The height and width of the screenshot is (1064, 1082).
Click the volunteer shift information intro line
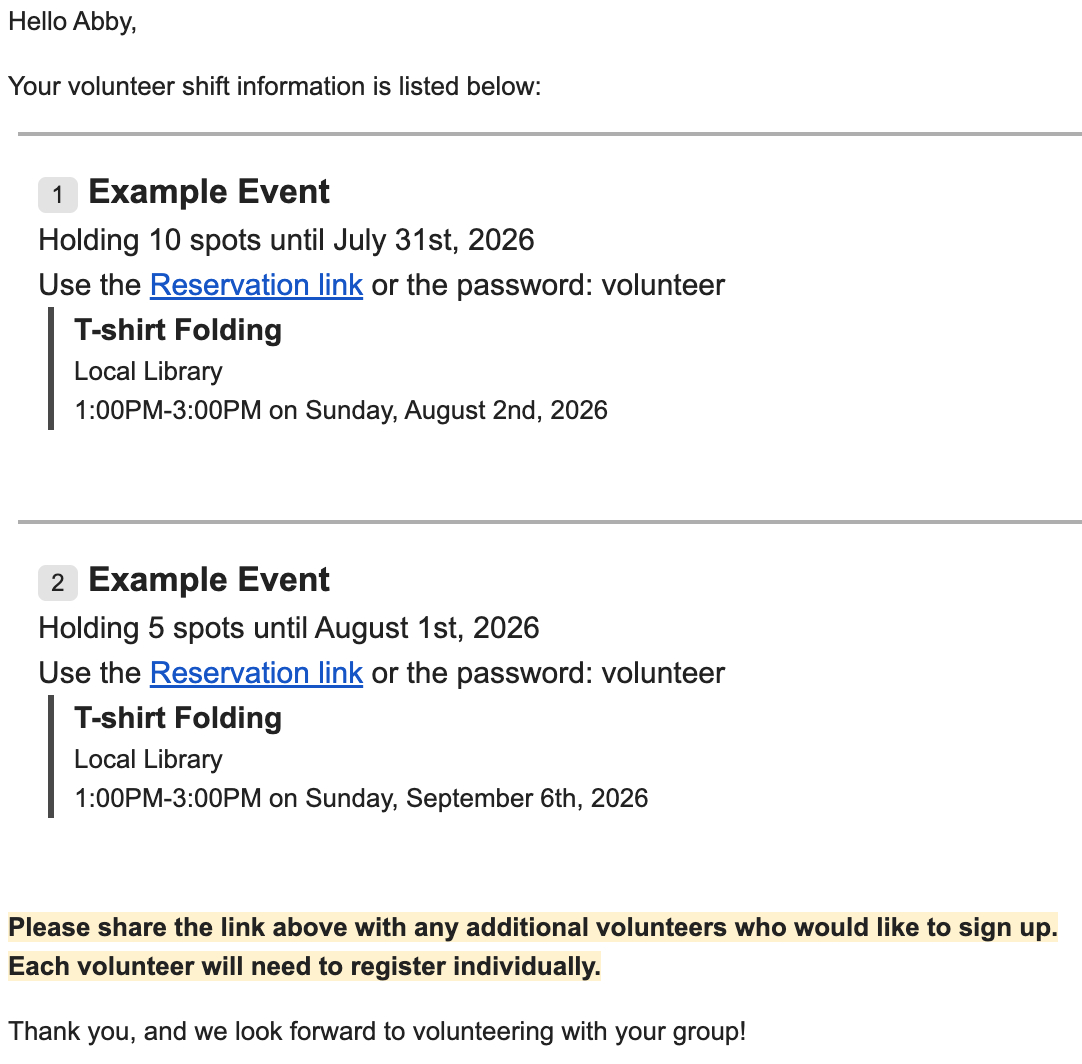pos(275,87)
